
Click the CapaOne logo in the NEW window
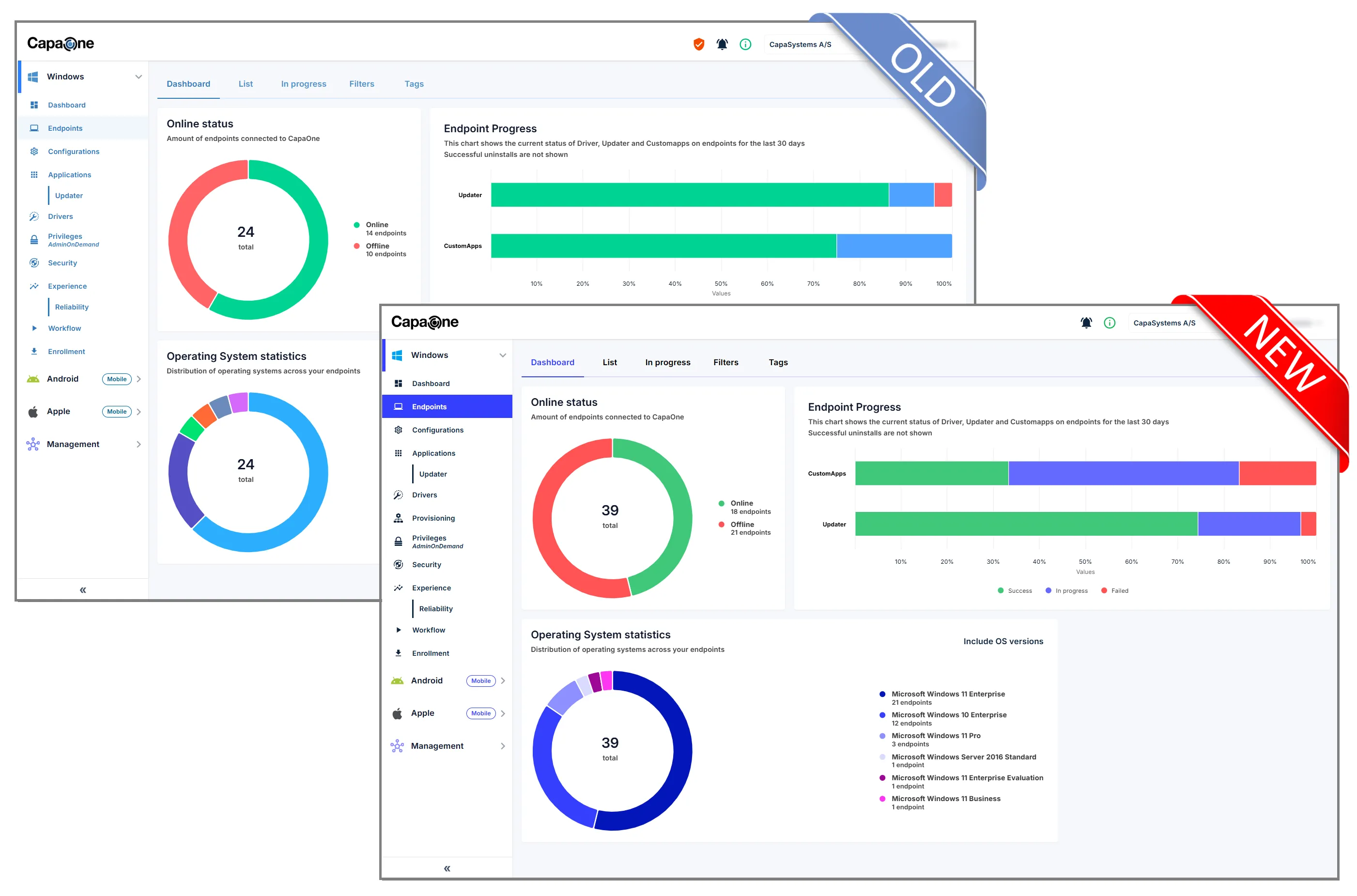pos(425,322)
